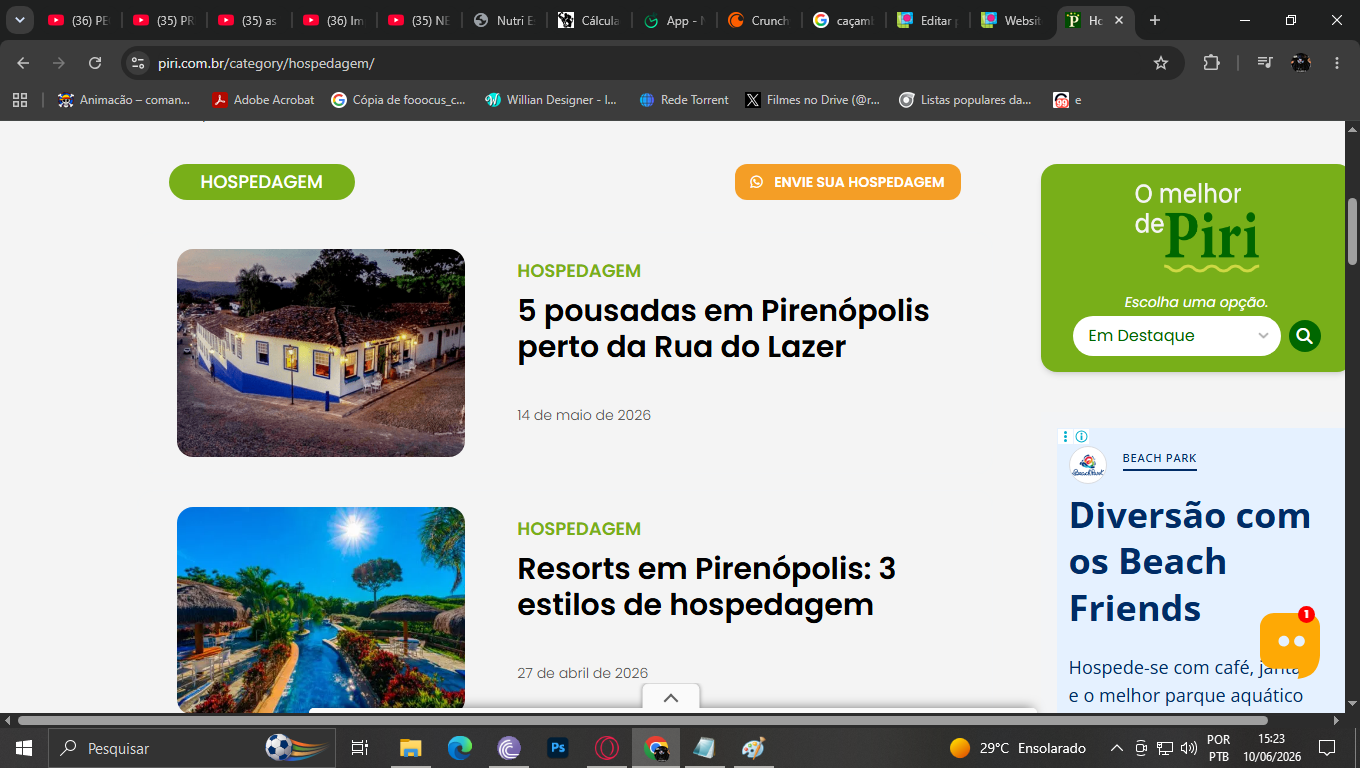
Task: Switch to the Nutri browser tab
Action: 505,20
